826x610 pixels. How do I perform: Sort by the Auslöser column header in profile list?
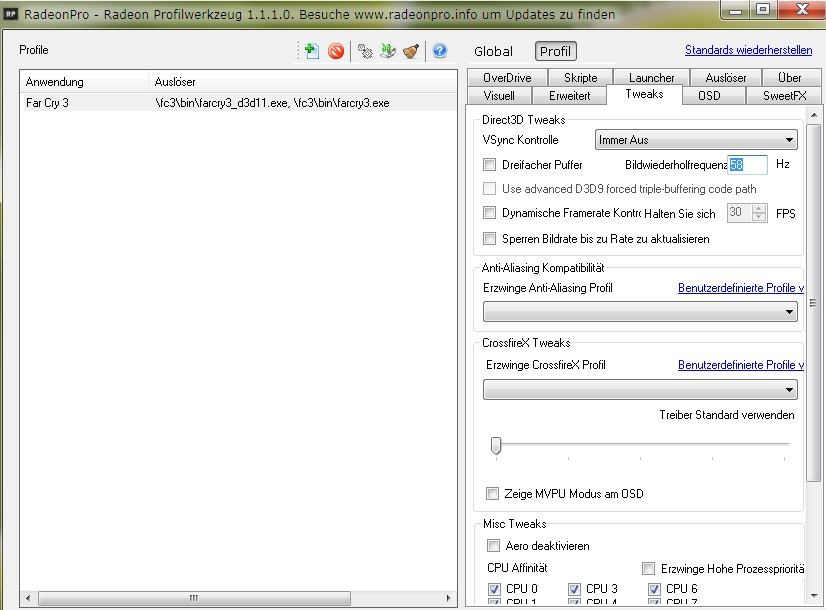tap(302, 82)
